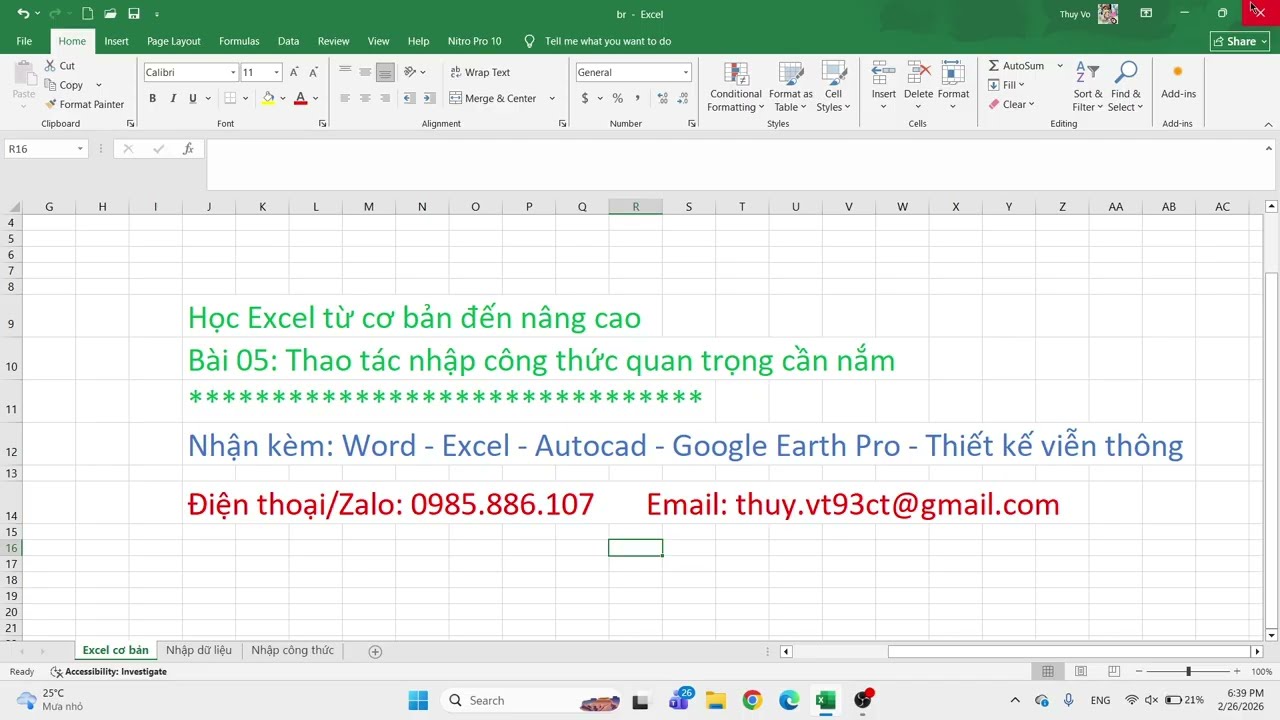Click the Format cells icon
The width and height of the screenshot is (1280, 720).
(953, 73)
